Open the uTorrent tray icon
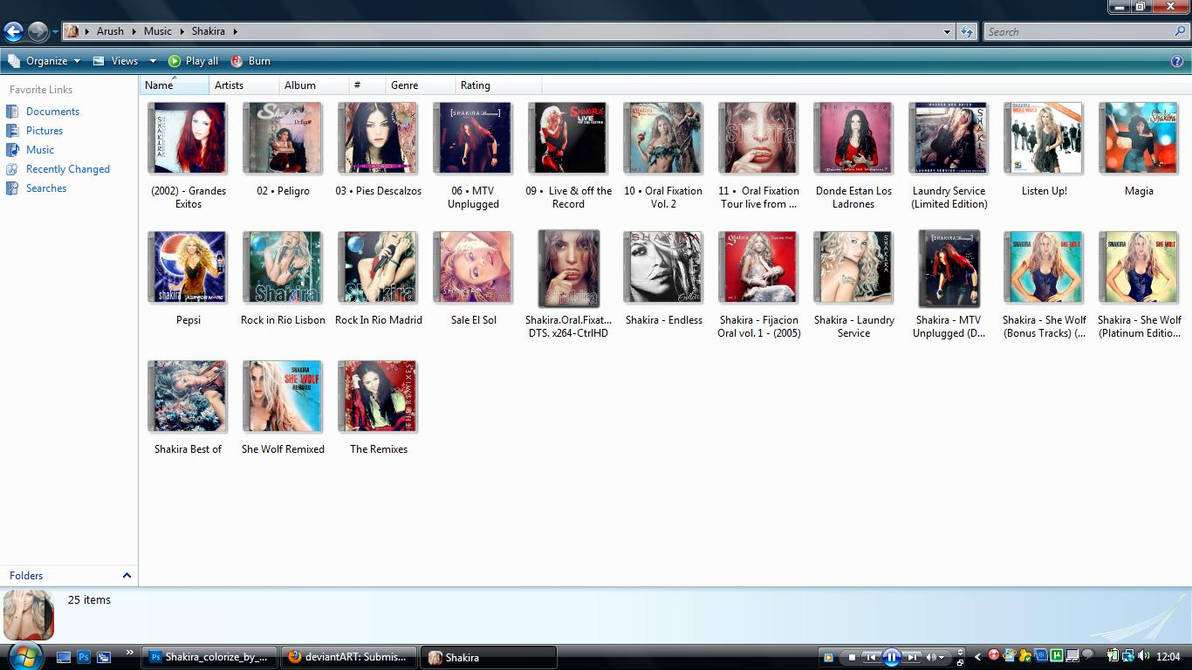Viewport: 1192px width, 670px height. [x=1057, y=656]
